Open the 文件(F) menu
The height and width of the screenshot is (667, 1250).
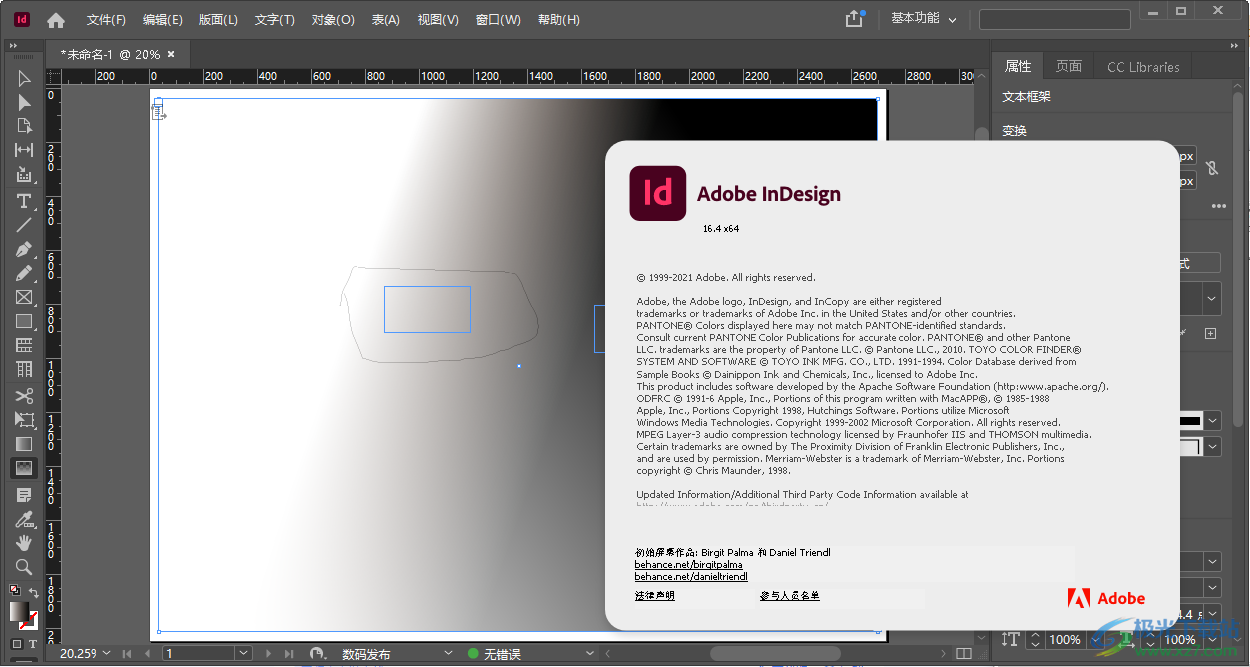click(106, 20)
